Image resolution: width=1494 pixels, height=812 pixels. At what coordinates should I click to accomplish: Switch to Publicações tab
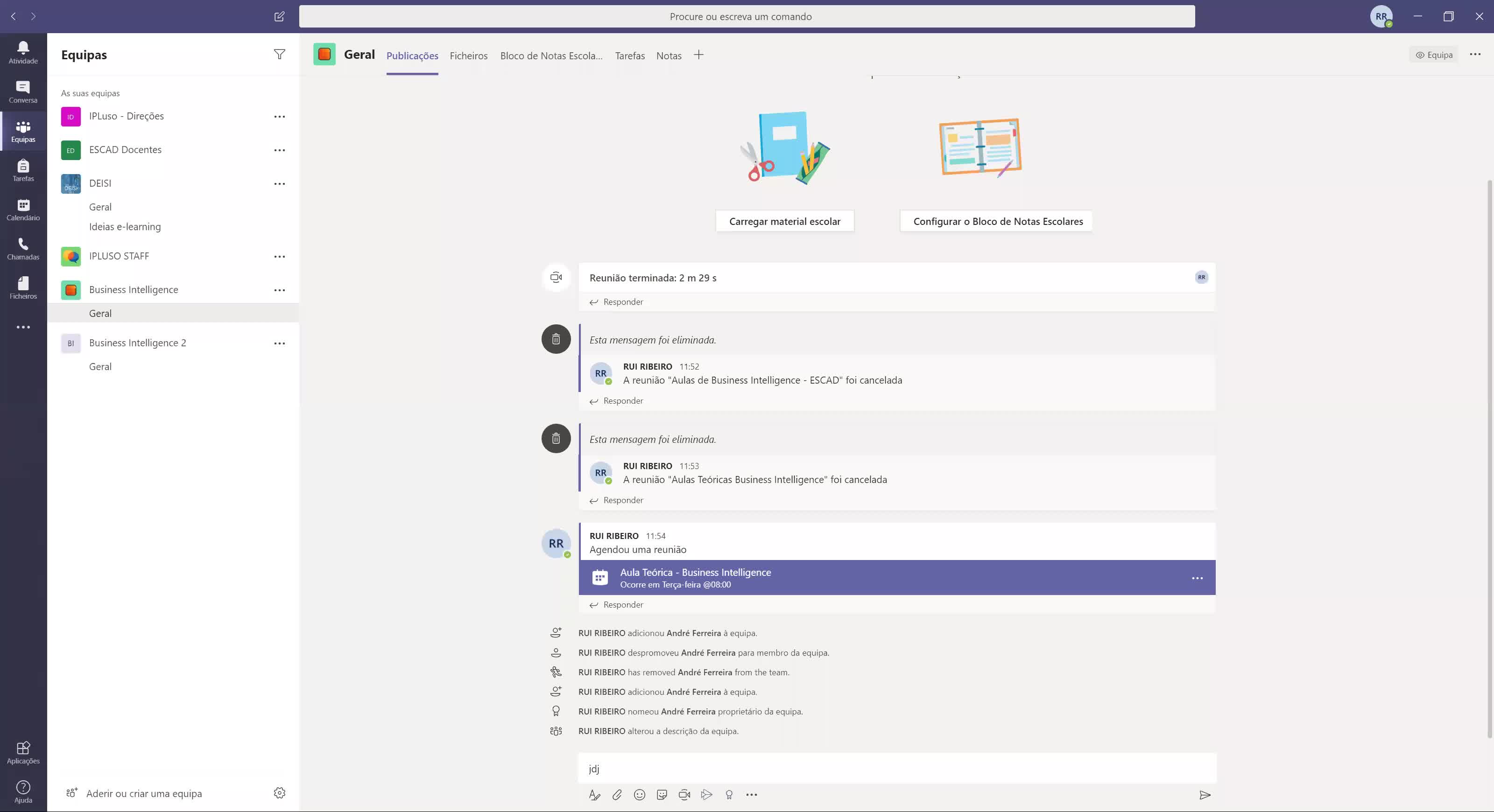412,56
